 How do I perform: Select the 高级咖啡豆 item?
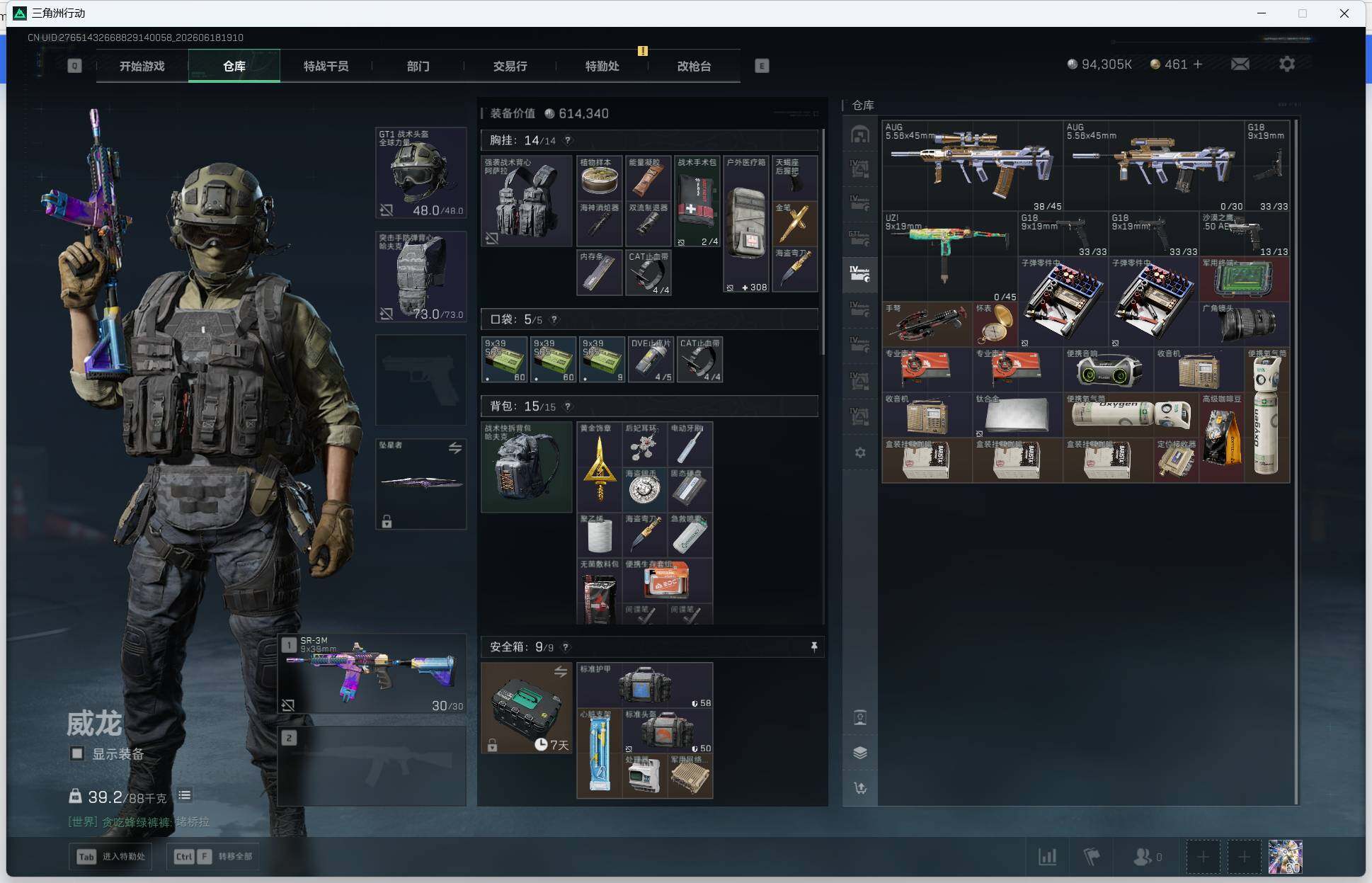1222,438
